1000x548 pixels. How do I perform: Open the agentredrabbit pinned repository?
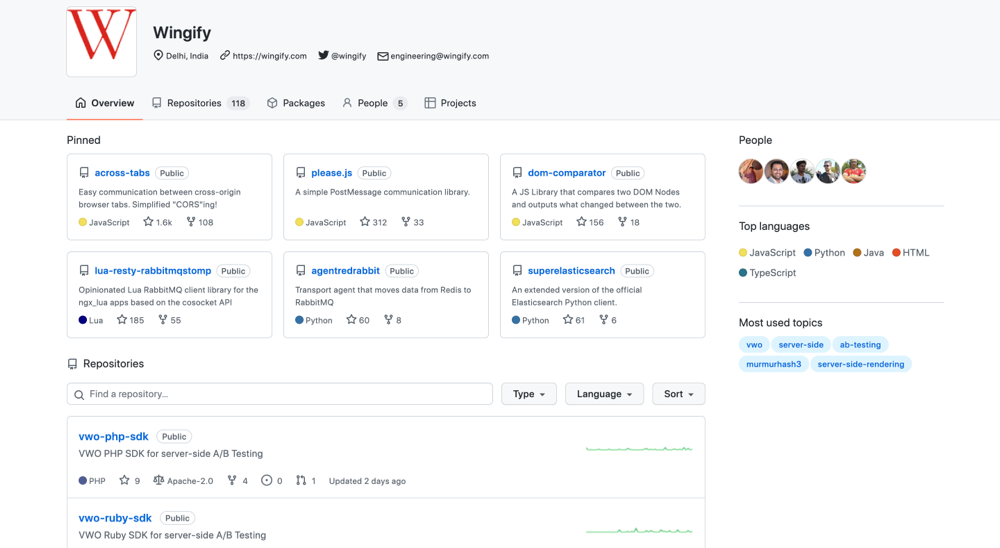click(345, 270)
